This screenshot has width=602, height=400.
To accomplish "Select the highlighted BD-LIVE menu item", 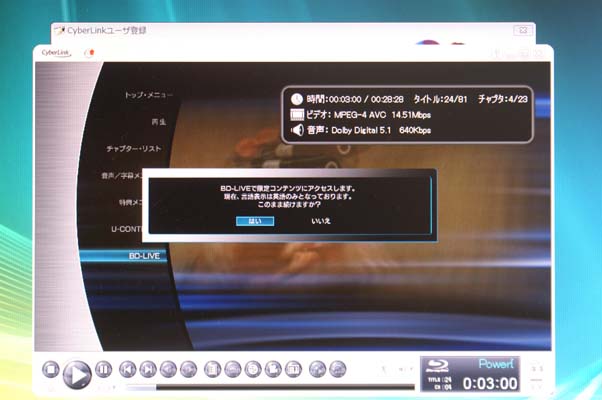I will point(124,256).
